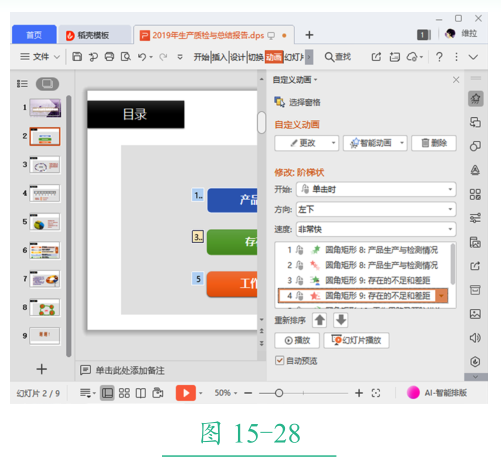501x463 pixels.
Task: Click fit slide to window icon
Action: pos(376,393)
